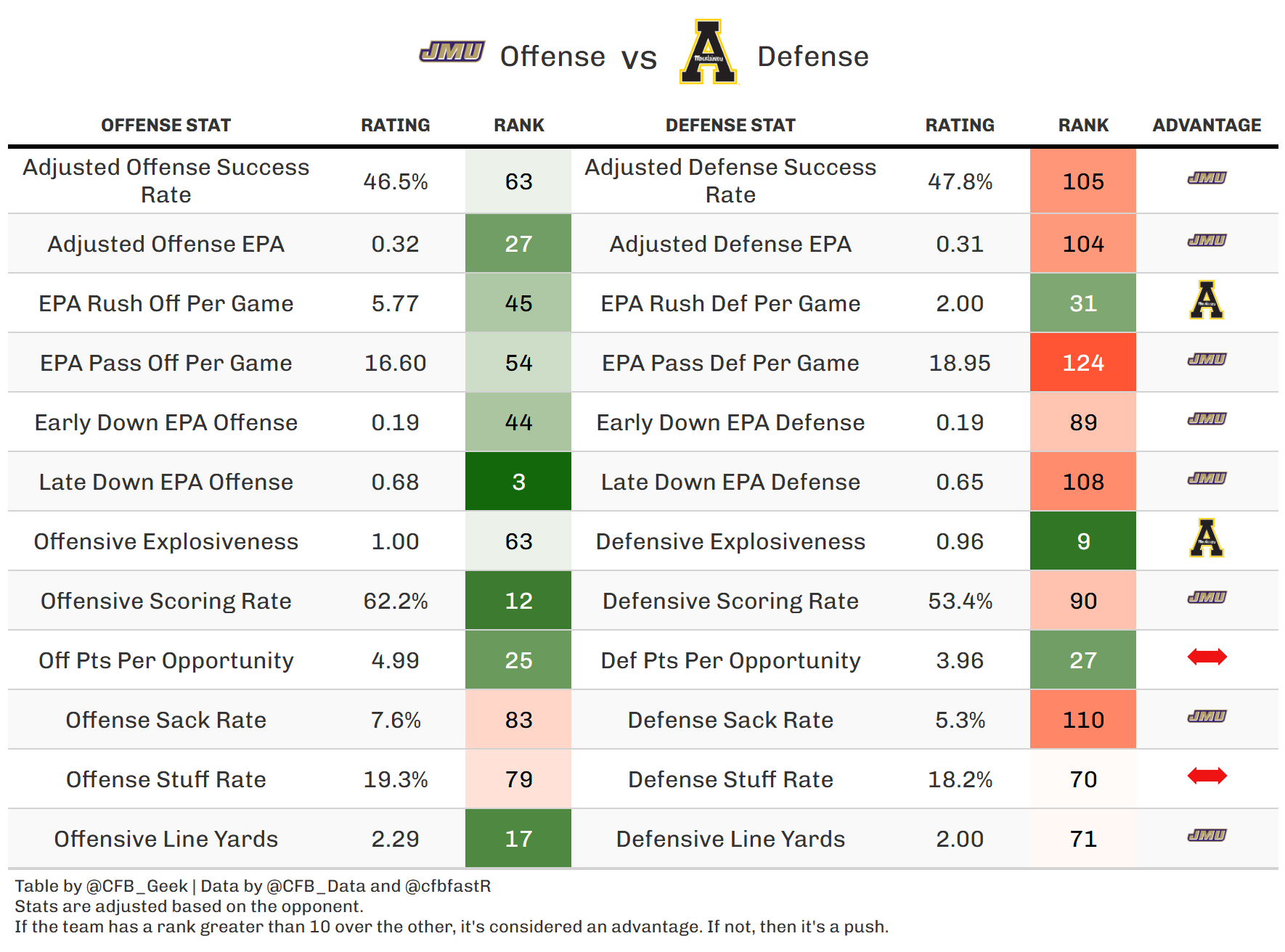This screenshot has height=952, width=1285.
Task: Click the Late Down EPA Offense label
Action: [x=166, y=482]
